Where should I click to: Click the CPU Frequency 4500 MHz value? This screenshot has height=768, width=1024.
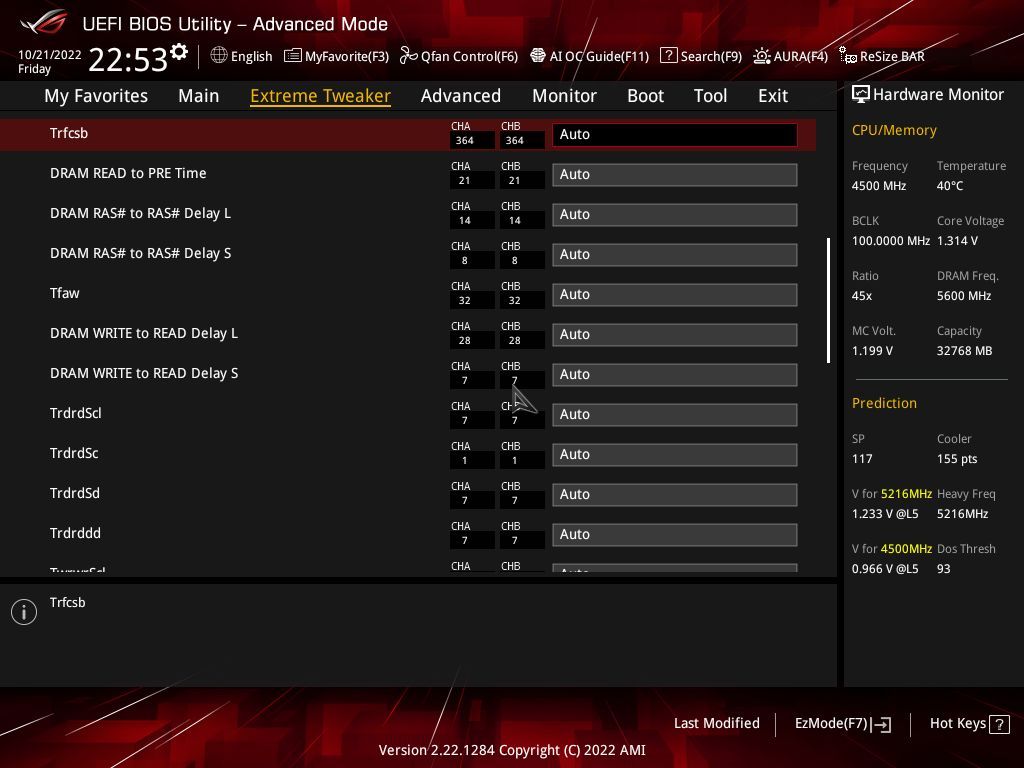(x=879, y=186)
